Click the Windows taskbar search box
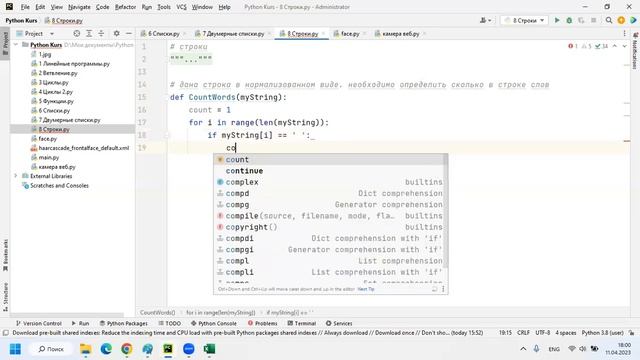The width and height of the screenshot is (640, 360). [x=51, y=349]
